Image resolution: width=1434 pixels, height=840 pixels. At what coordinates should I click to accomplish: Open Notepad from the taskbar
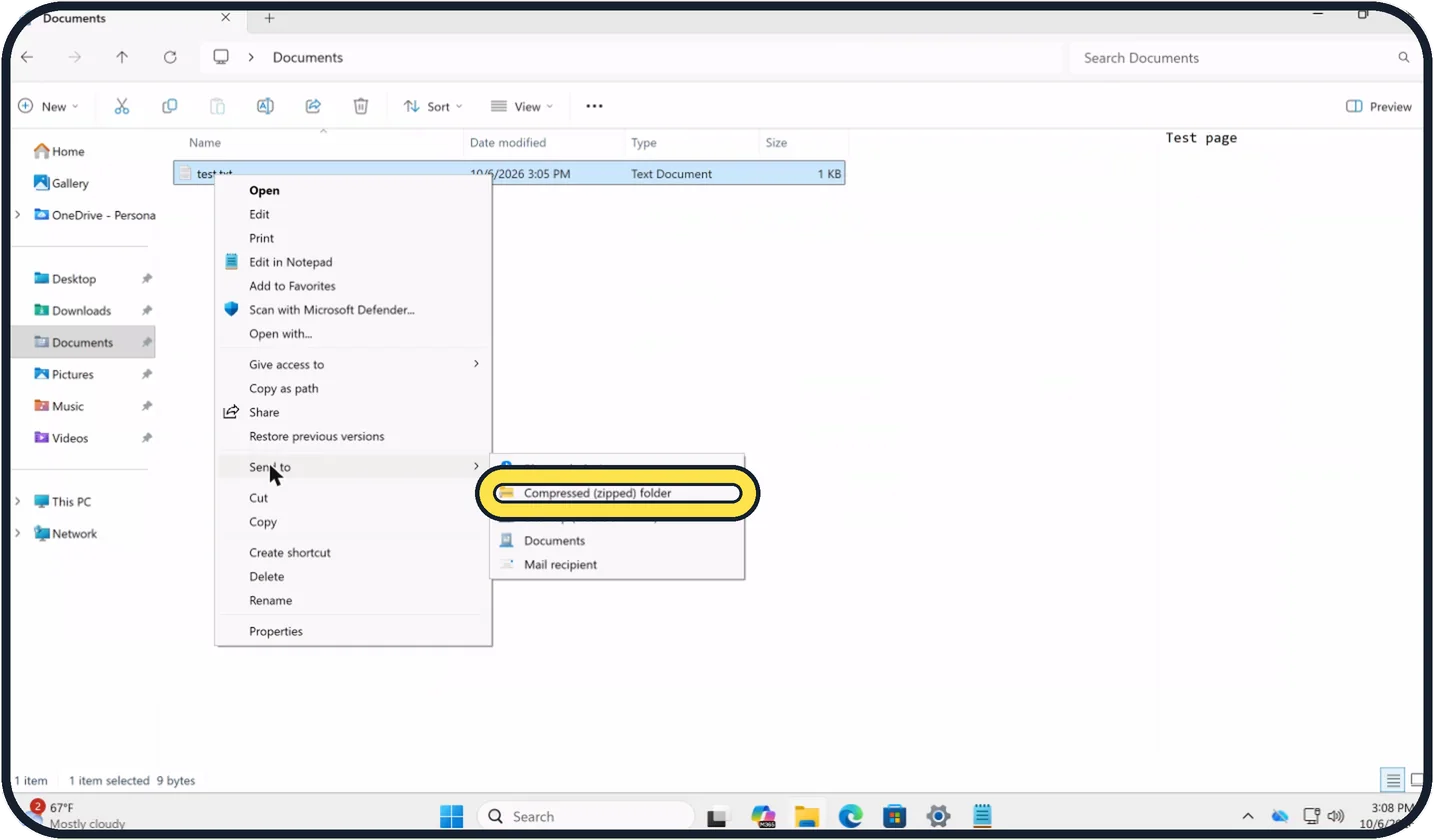pyautogui.click(x=982, y=816)
